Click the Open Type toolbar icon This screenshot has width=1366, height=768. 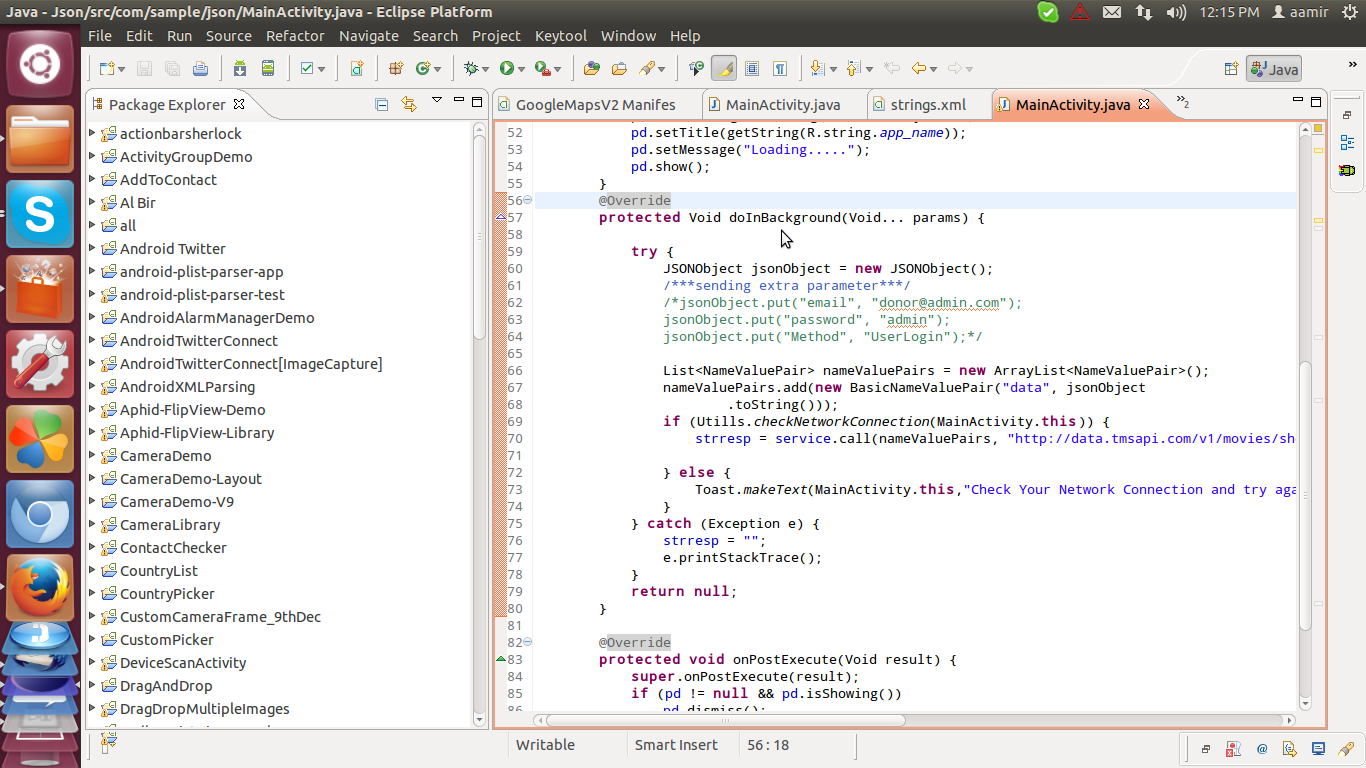pyautogui.click(x=592, y=68)
